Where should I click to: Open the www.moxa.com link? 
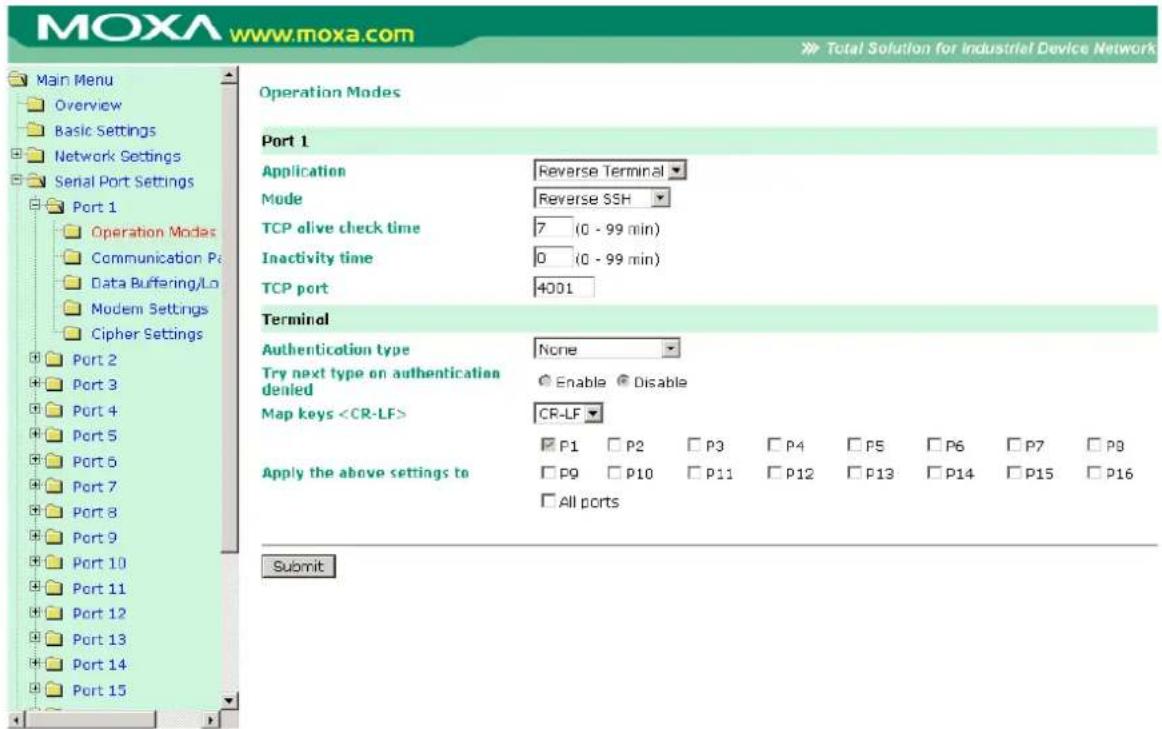[x=322, y=34]
